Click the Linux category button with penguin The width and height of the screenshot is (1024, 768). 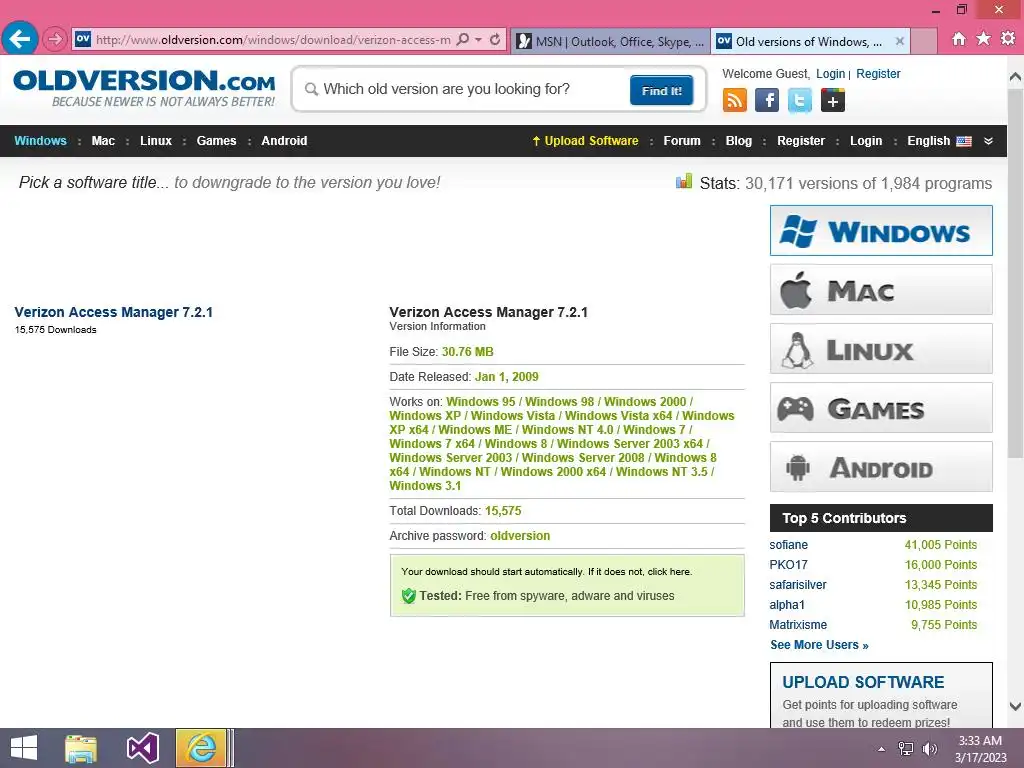(881, 349)
